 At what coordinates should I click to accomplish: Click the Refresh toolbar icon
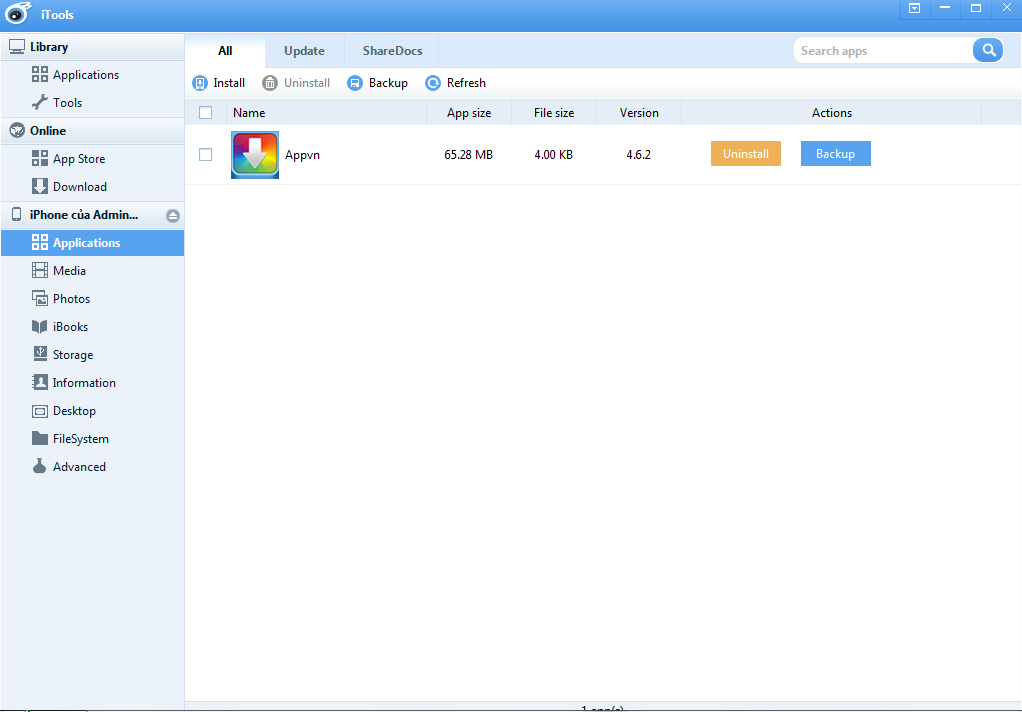(433, 83)
